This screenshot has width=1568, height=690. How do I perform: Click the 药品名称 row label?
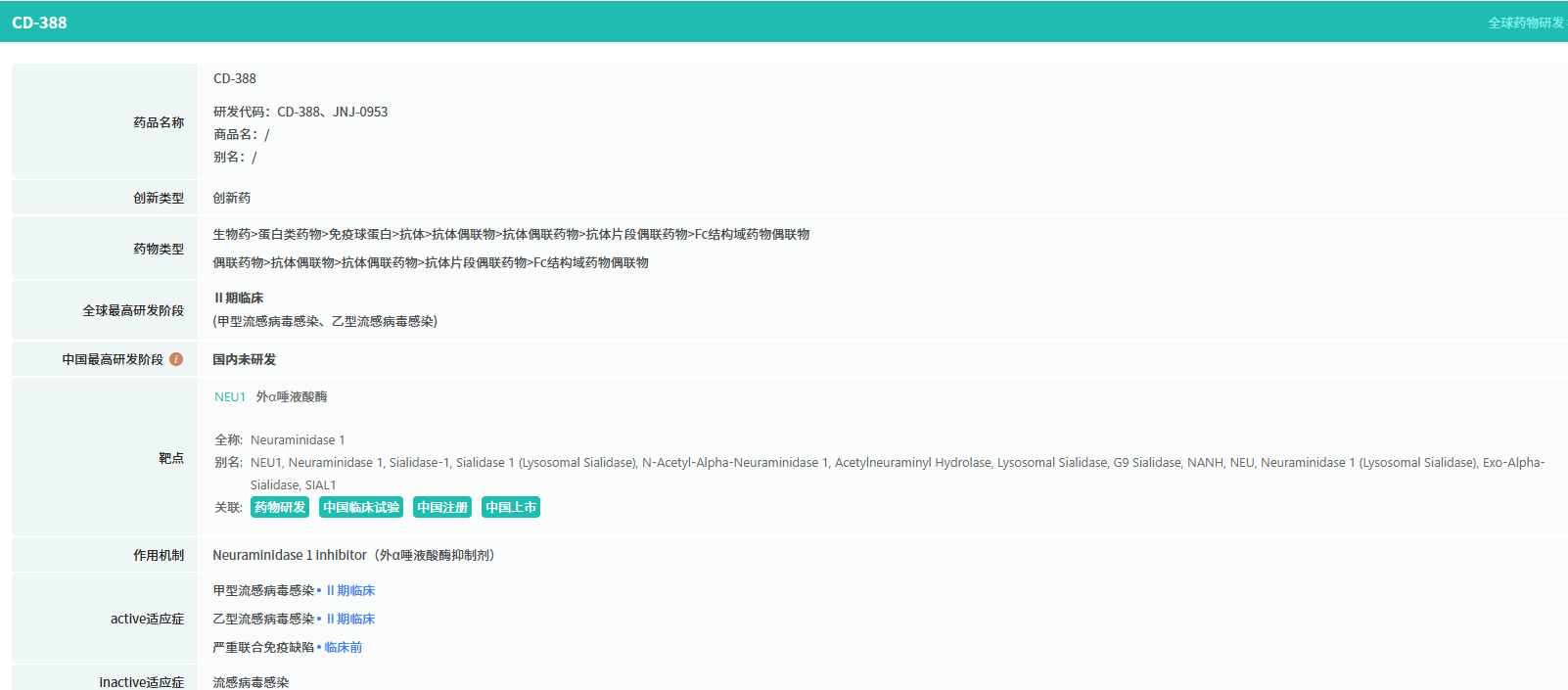tap(159, 122)
